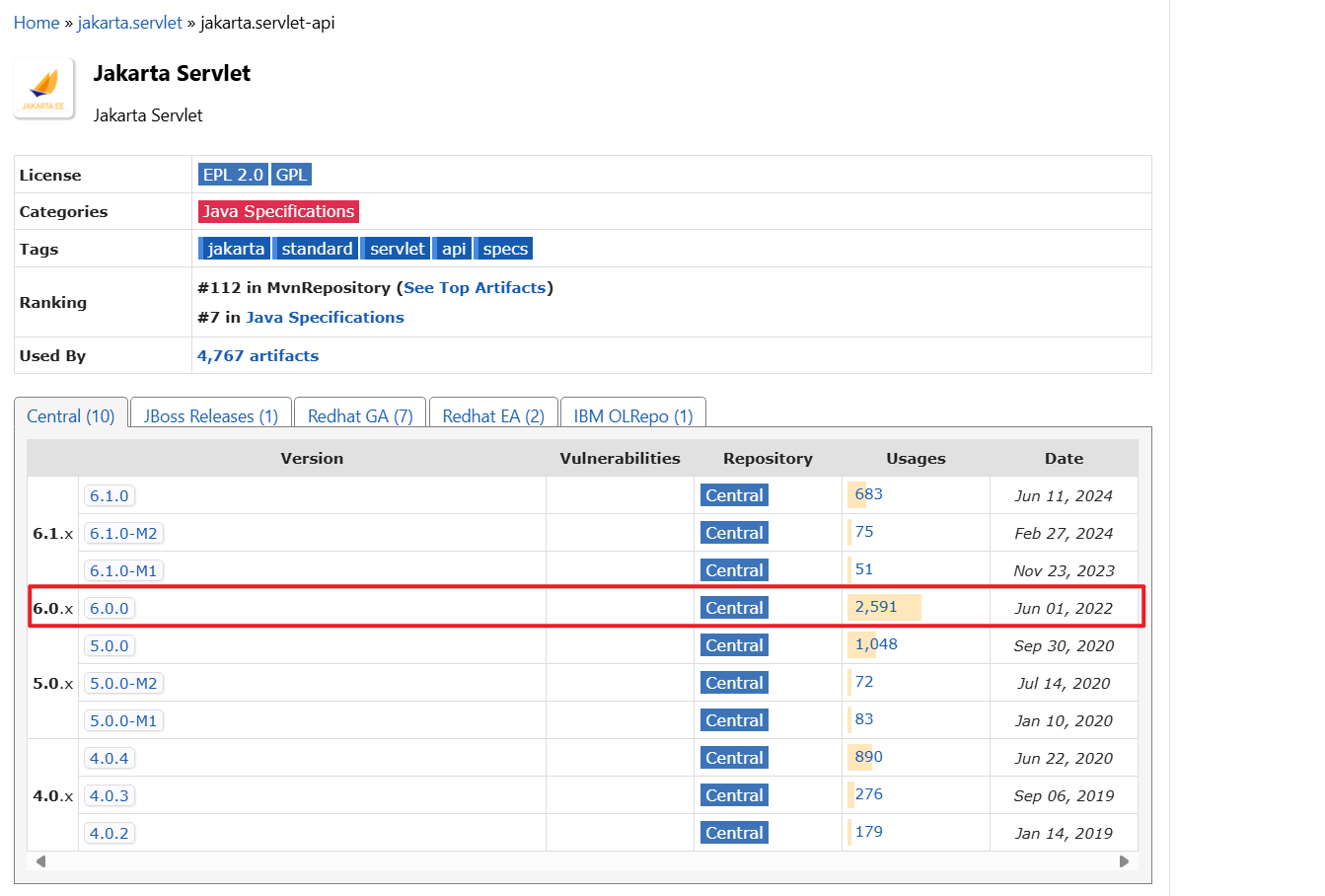The width and height of the screenshot is (1325, 896).
Task: Click the Central badge for version 4.0.4
Action: coord(734,758)
